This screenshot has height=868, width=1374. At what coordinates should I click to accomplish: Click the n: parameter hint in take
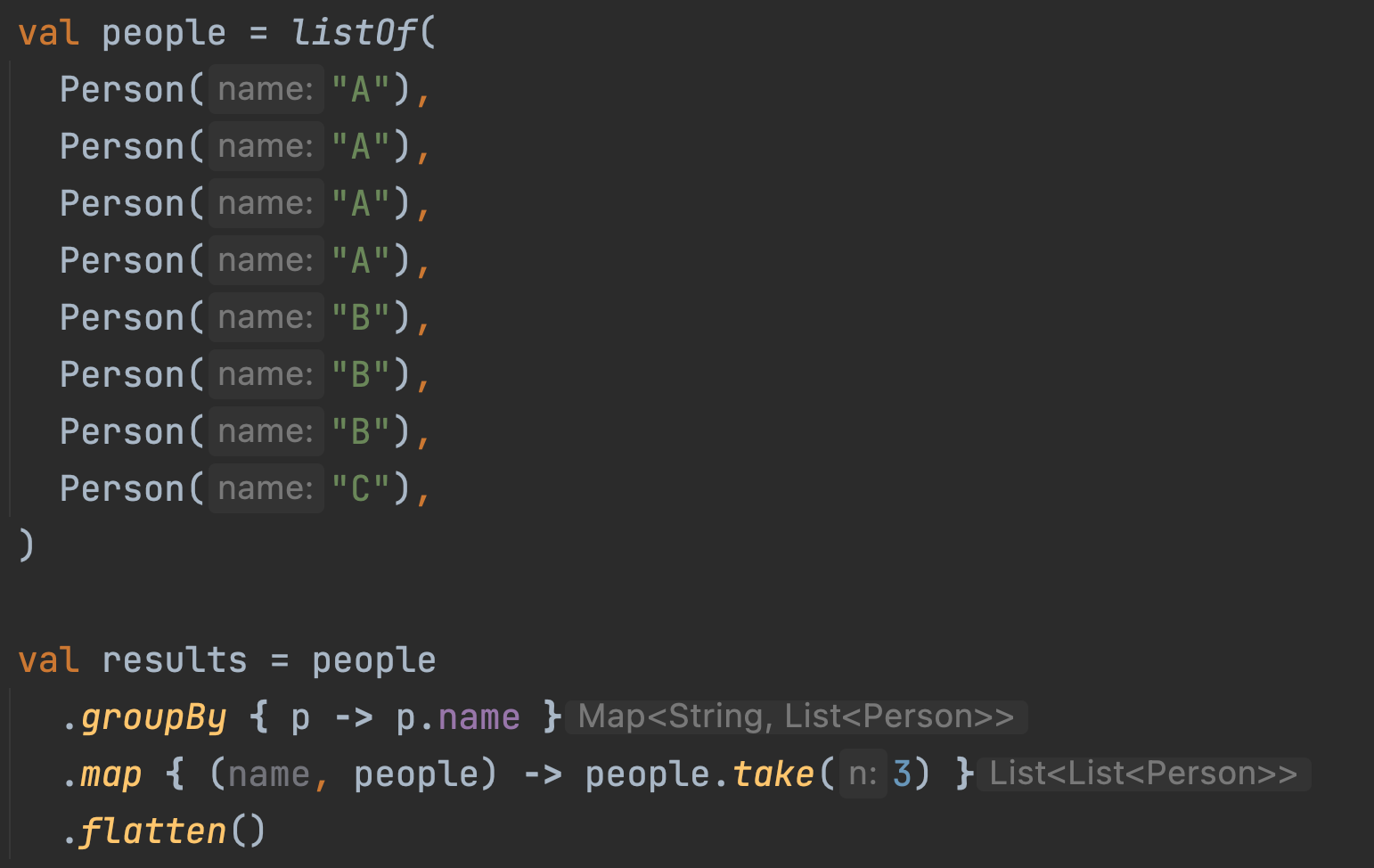click(863, 774)
